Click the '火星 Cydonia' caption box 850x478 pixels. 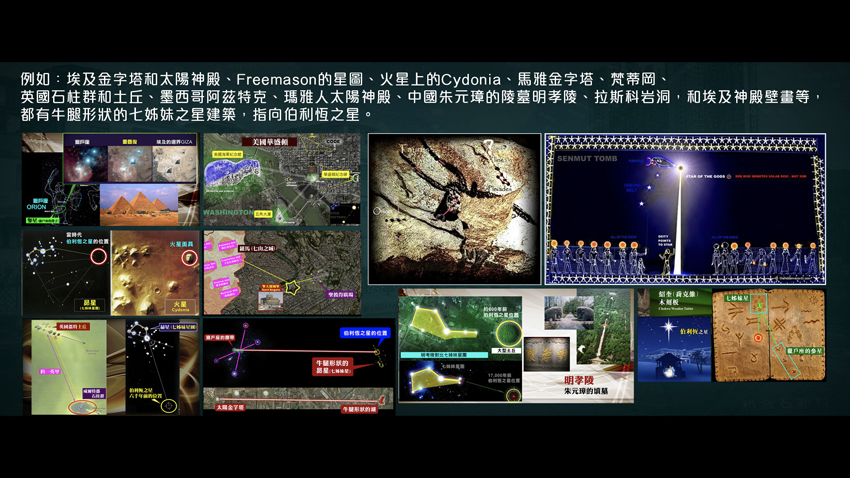pyautogui.click(x=180, y=306)
